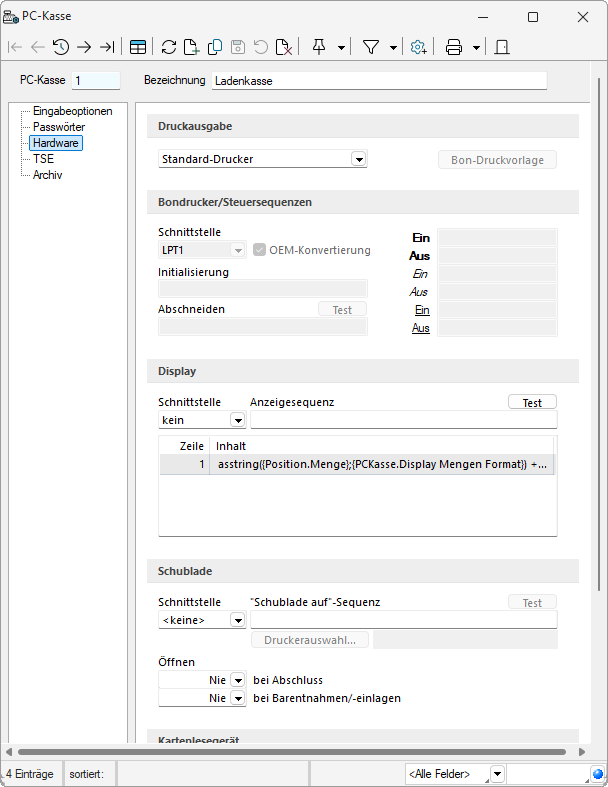Click the filter funnel icon

(371, 47)
